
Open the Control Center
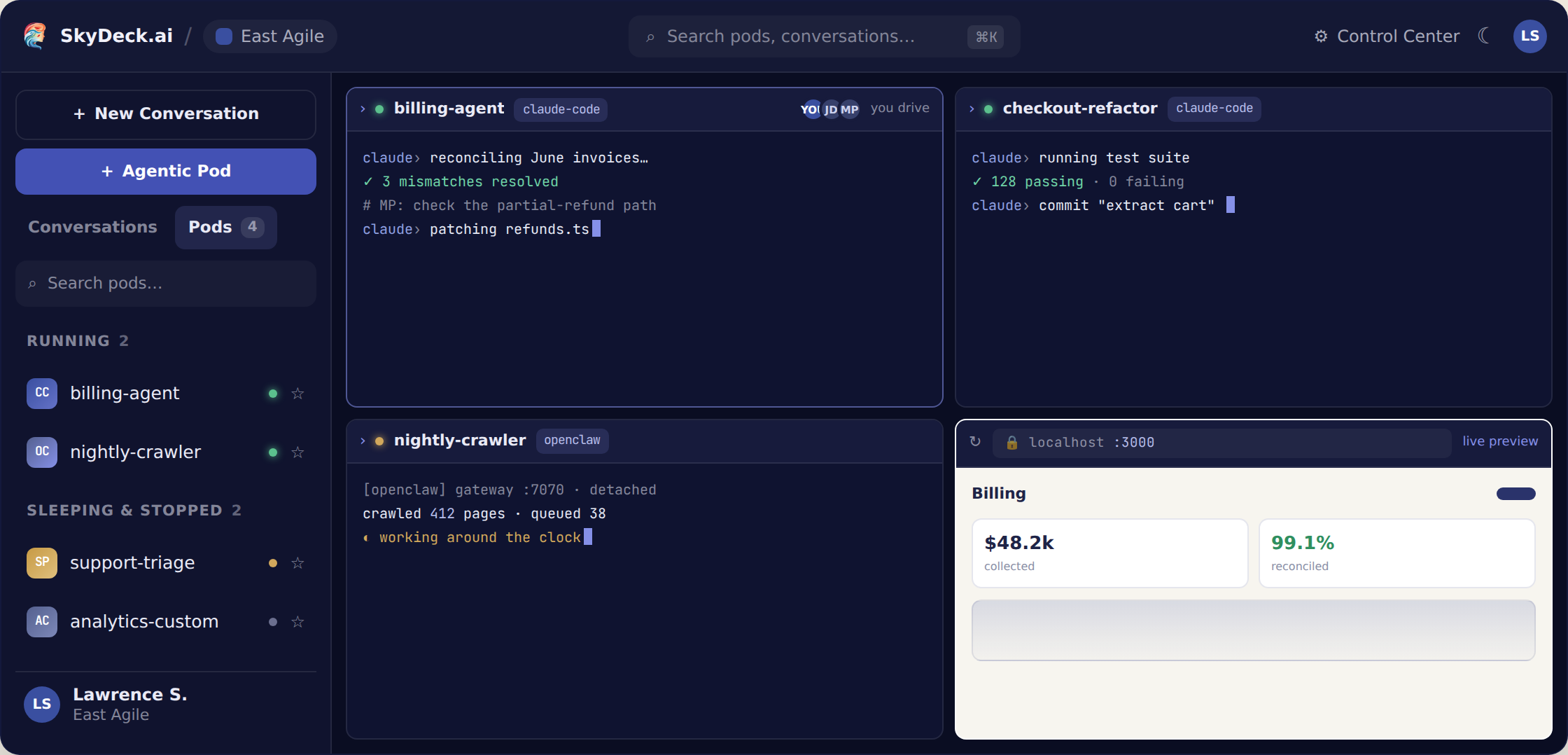coord(1387,36)
